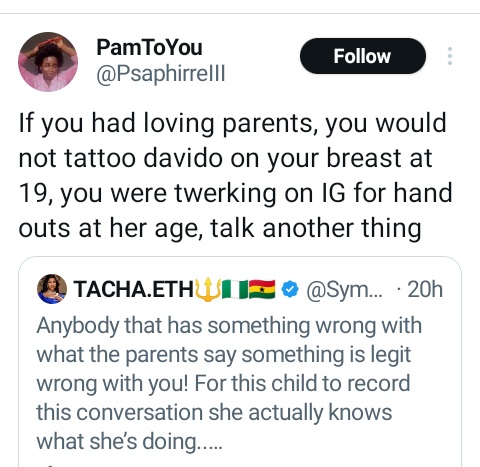Click the word 'davido' in the tweet

[x=183, y=158]
